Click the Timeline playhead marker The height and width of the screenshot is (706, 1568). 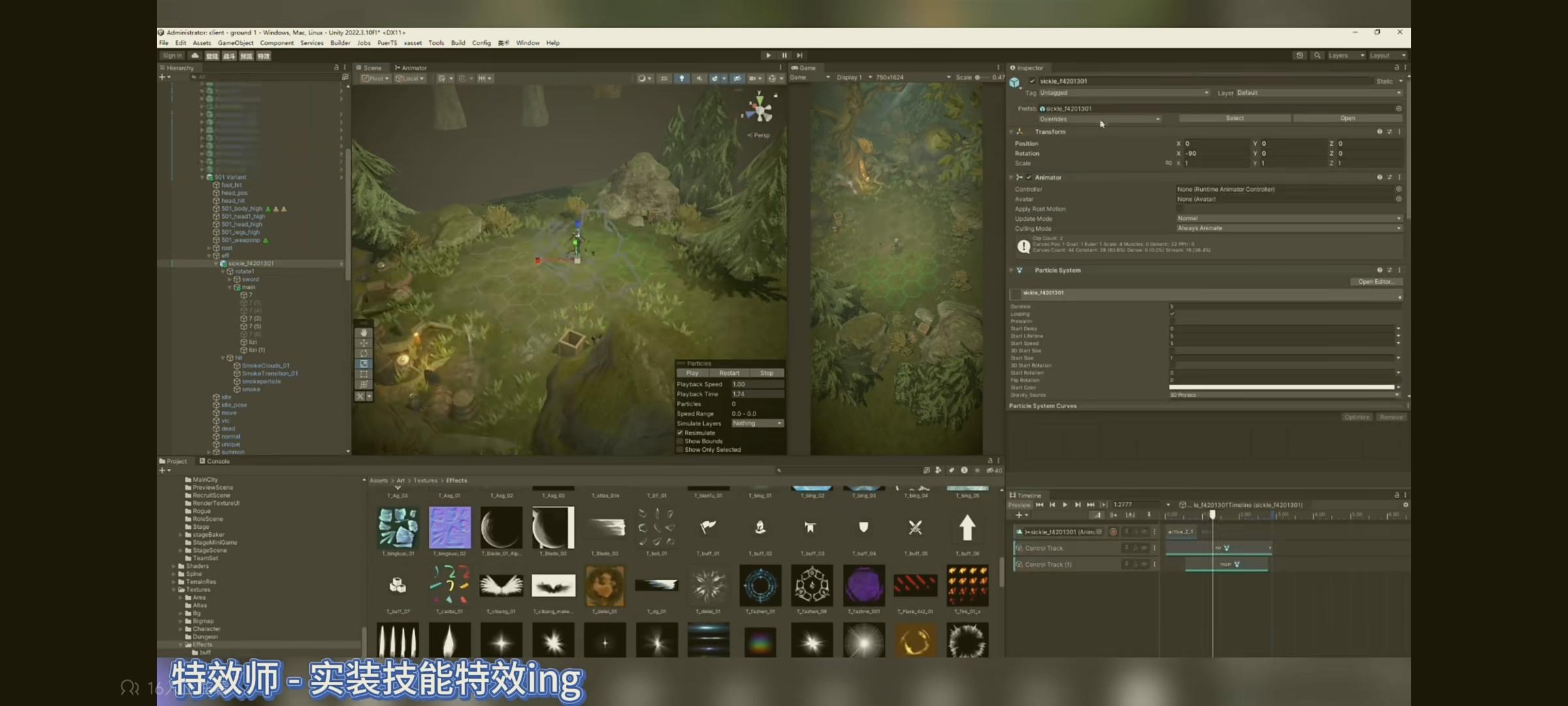(1213, 514)
